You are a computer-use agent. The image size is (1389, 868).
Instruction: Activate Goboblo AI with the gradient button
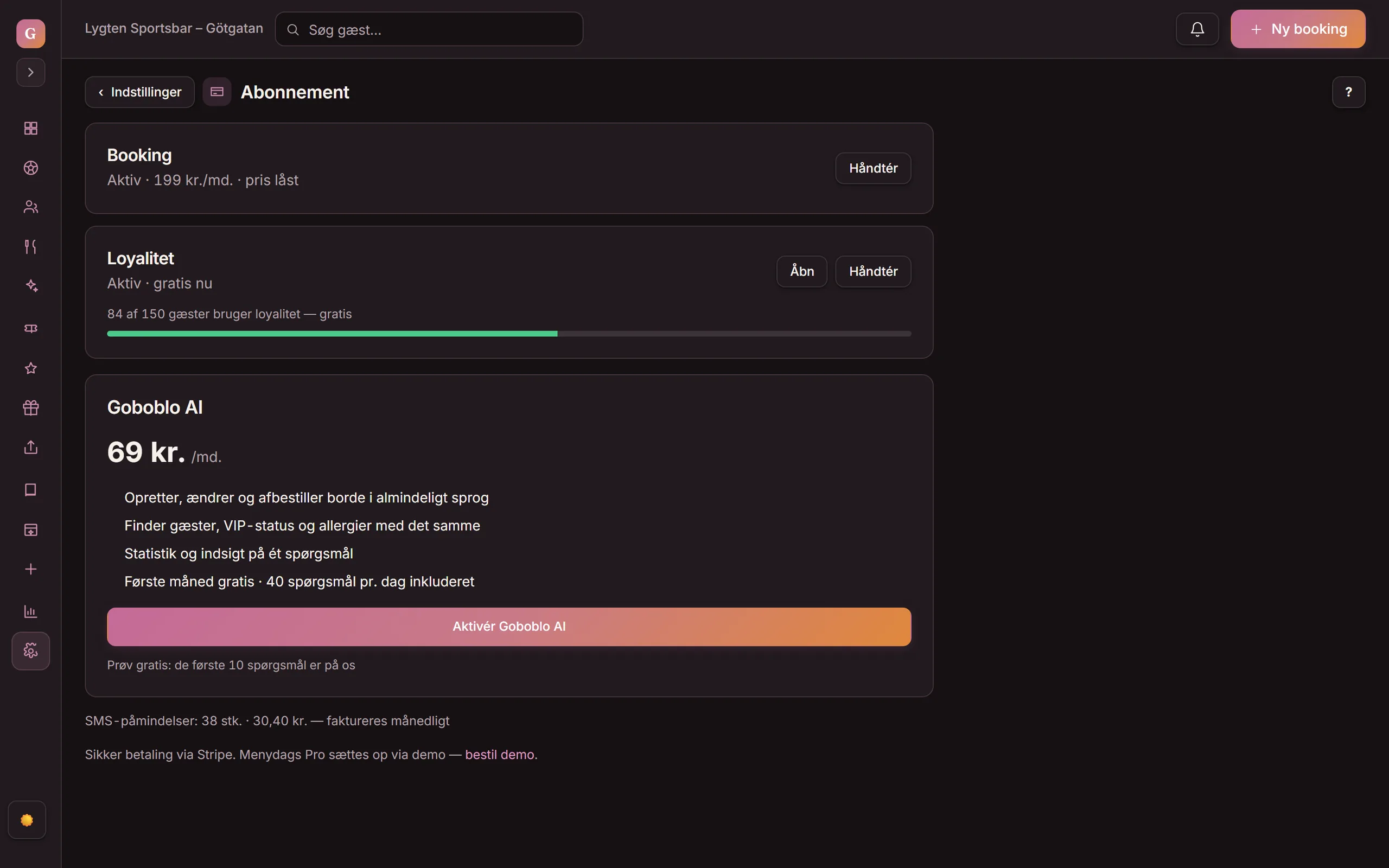click(509, 627)
